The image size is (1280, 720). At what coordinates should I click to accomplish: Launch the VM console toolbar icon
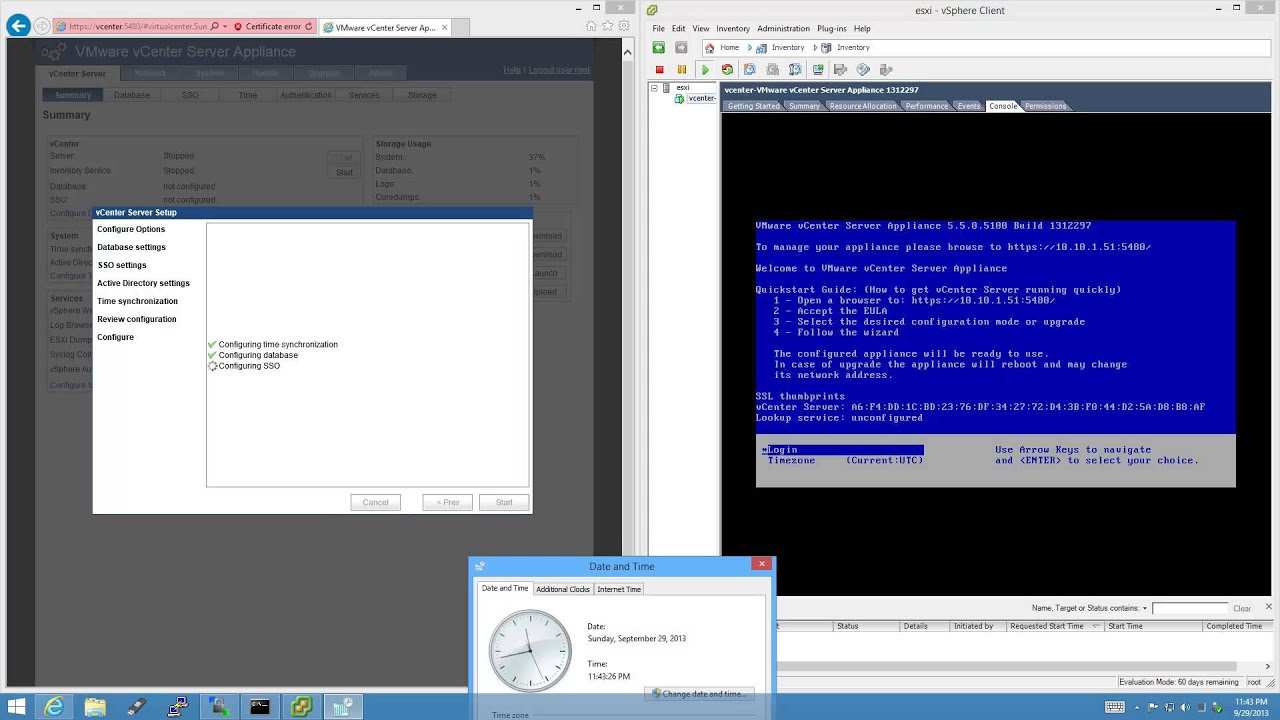click(x=818, y=70)
